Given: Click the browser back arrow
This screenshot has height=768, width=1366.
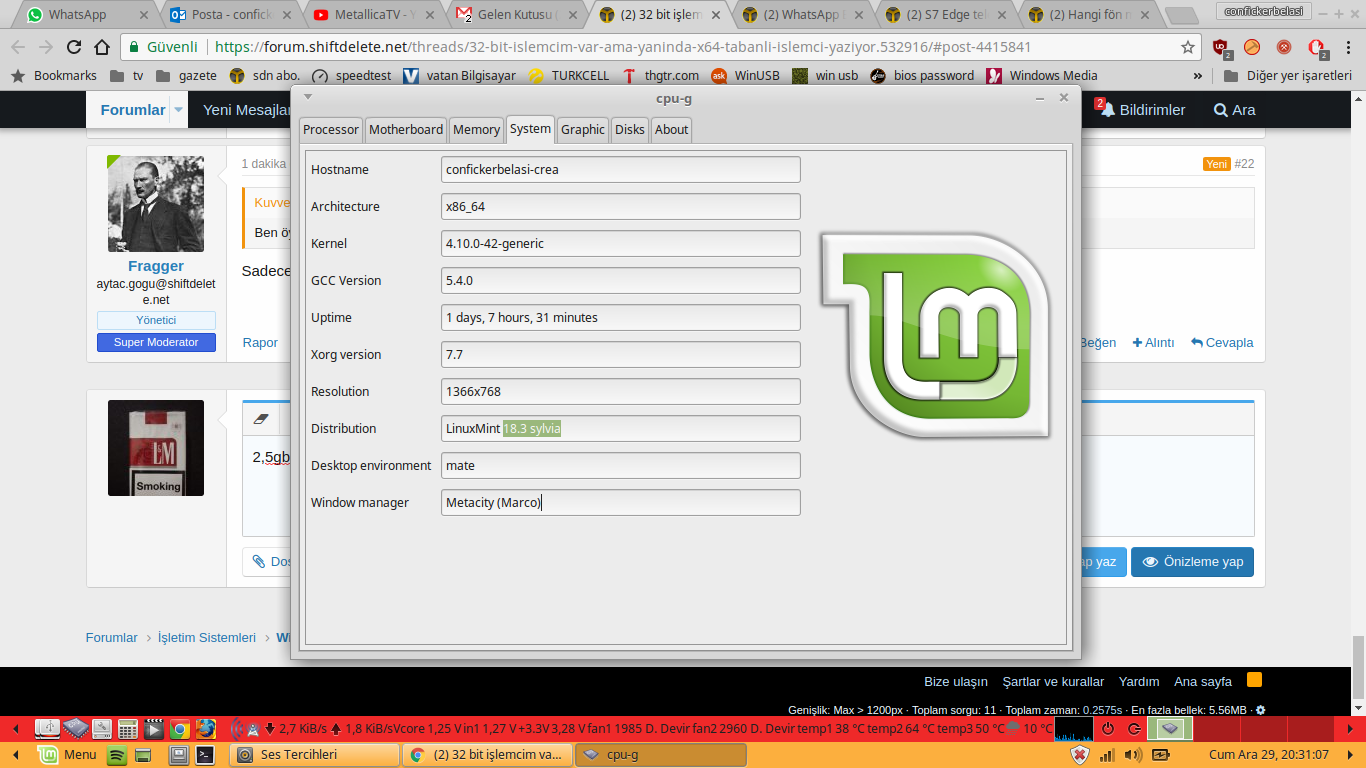Looking at the screenshot, I should click(x=18, y=47).
